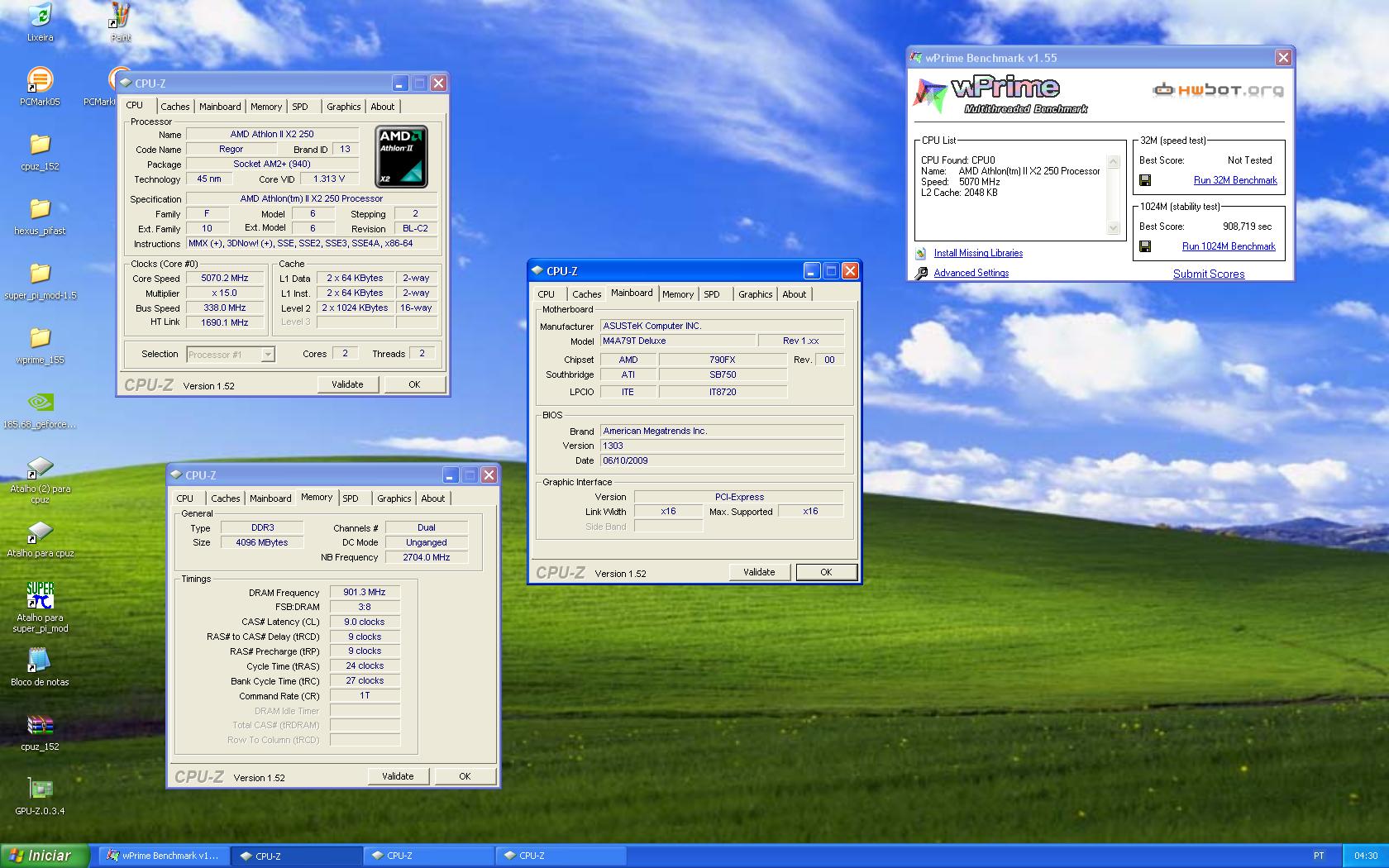The image size is (1389, 868).
Task: Click the 908,719 sec best score
Action: [x=1248, y=227]
